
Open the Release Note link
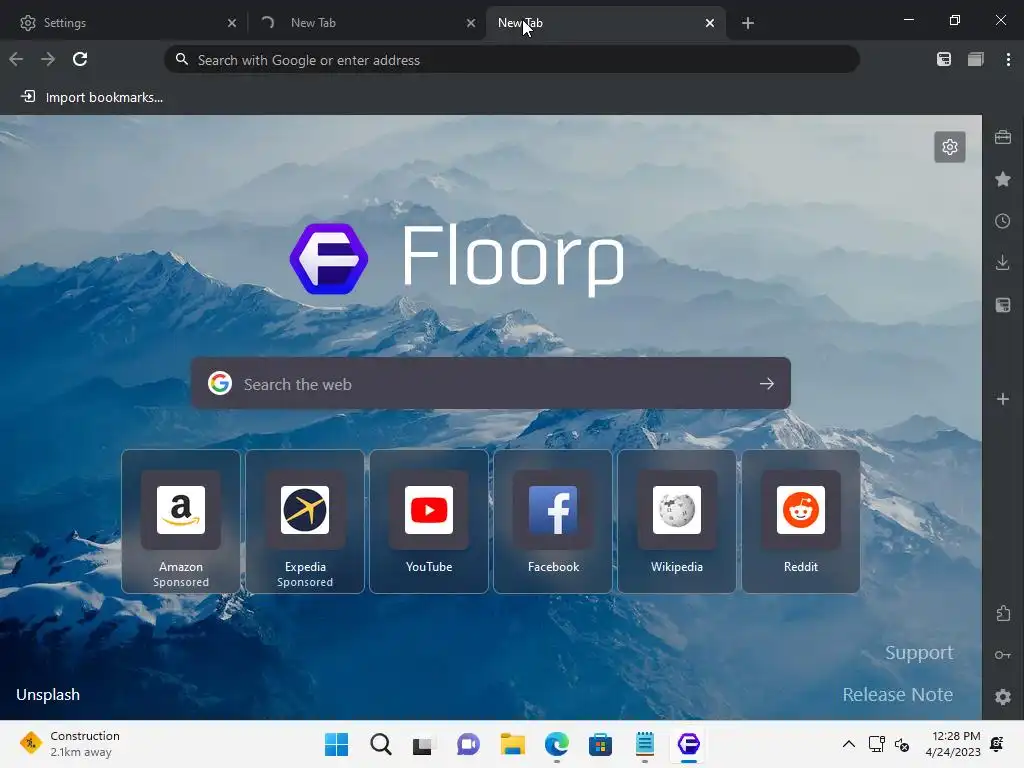pyautogui.click(x=897, y=694)
